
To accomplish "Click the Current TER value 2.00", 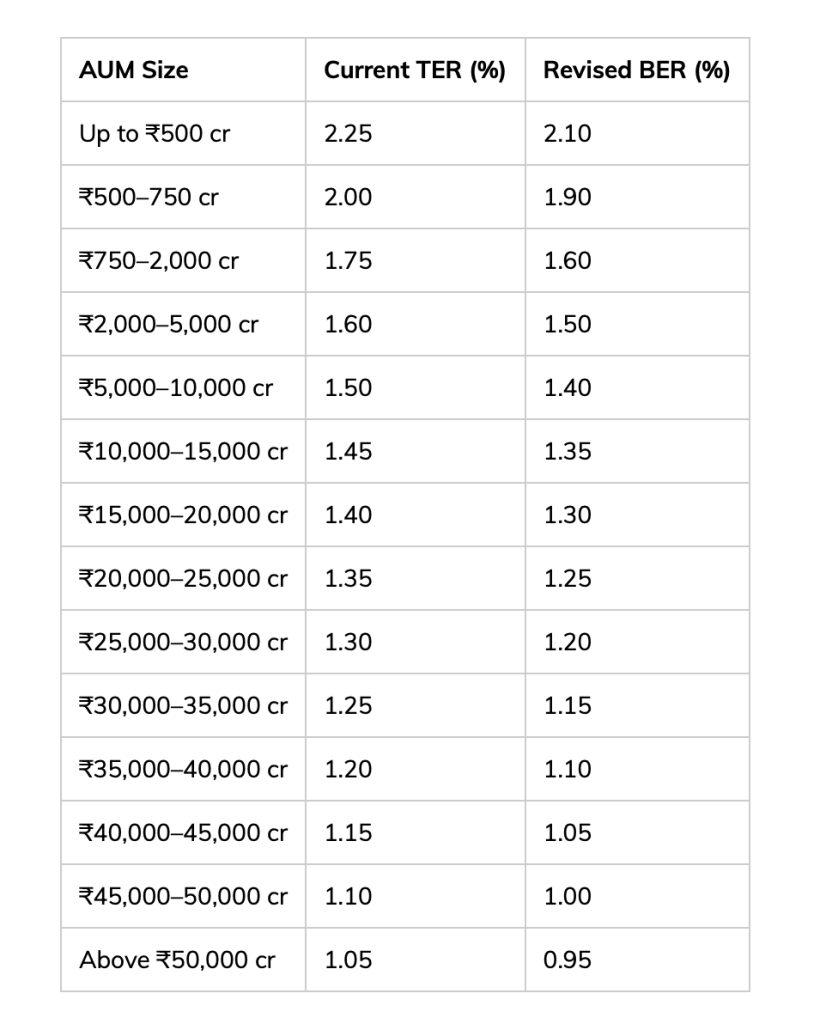I will click(x=348, y=197).
